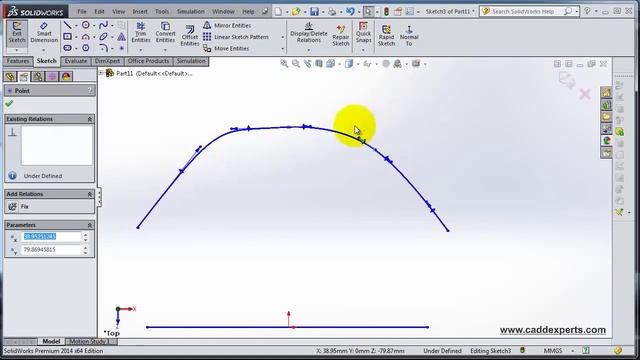Select the Corner Rectangle tool
The height and width of the screenshot is (360, 640).
(x=67, y=37)
